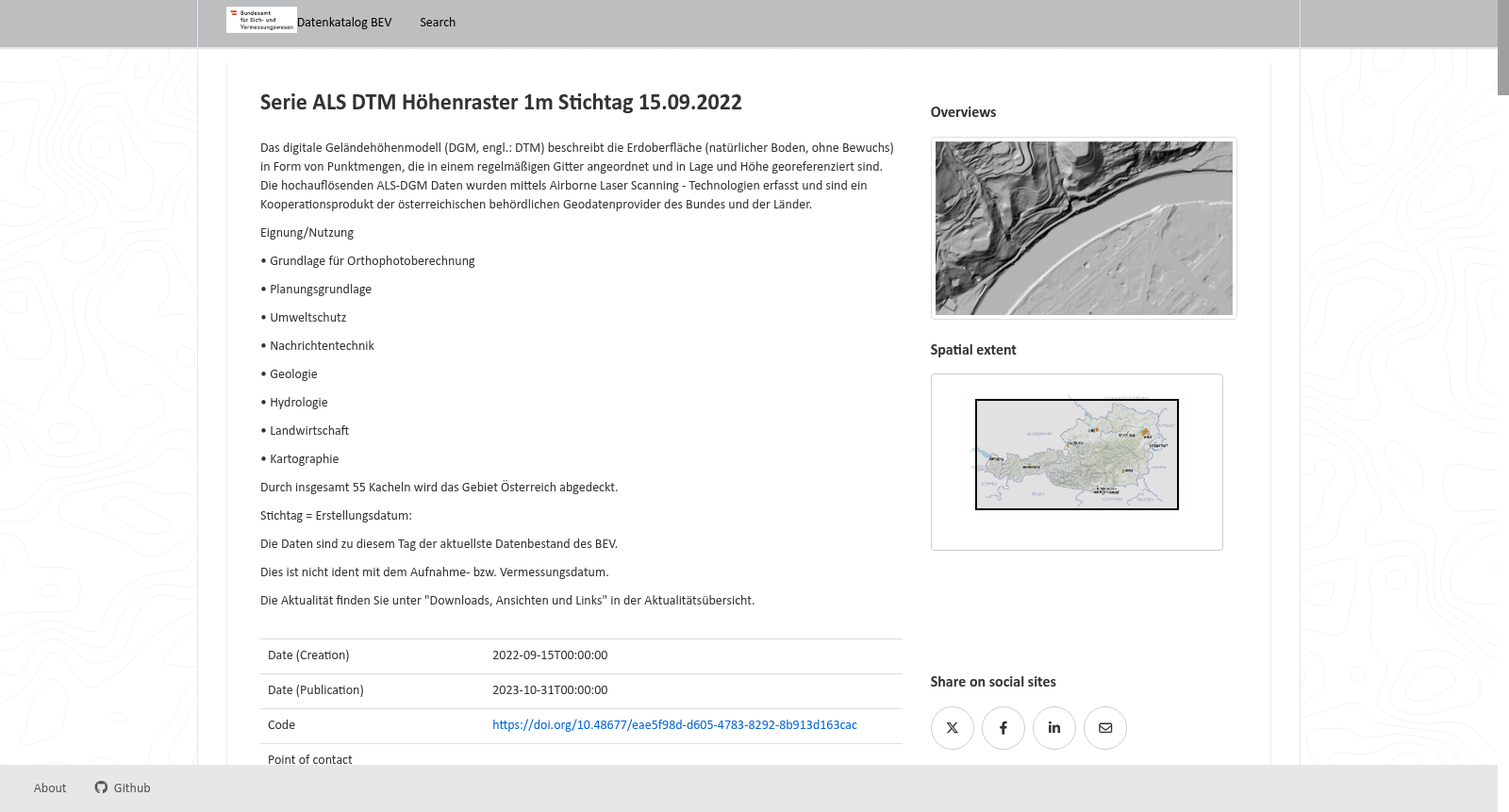Share the page on Facebook
This screenshot has width=1509, height=812.
coord(1003,728)
